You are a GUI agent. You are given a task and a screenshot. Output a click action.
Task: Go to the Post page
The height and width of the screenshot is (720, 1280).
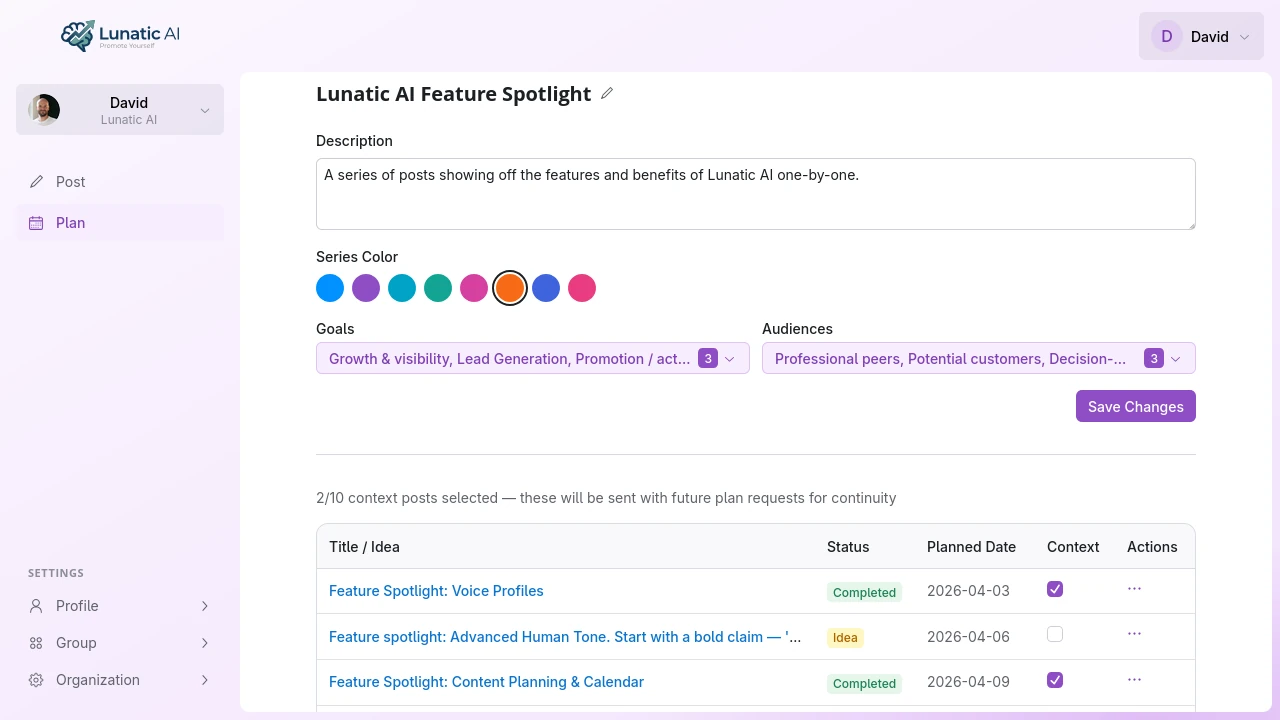click(120, 182)
